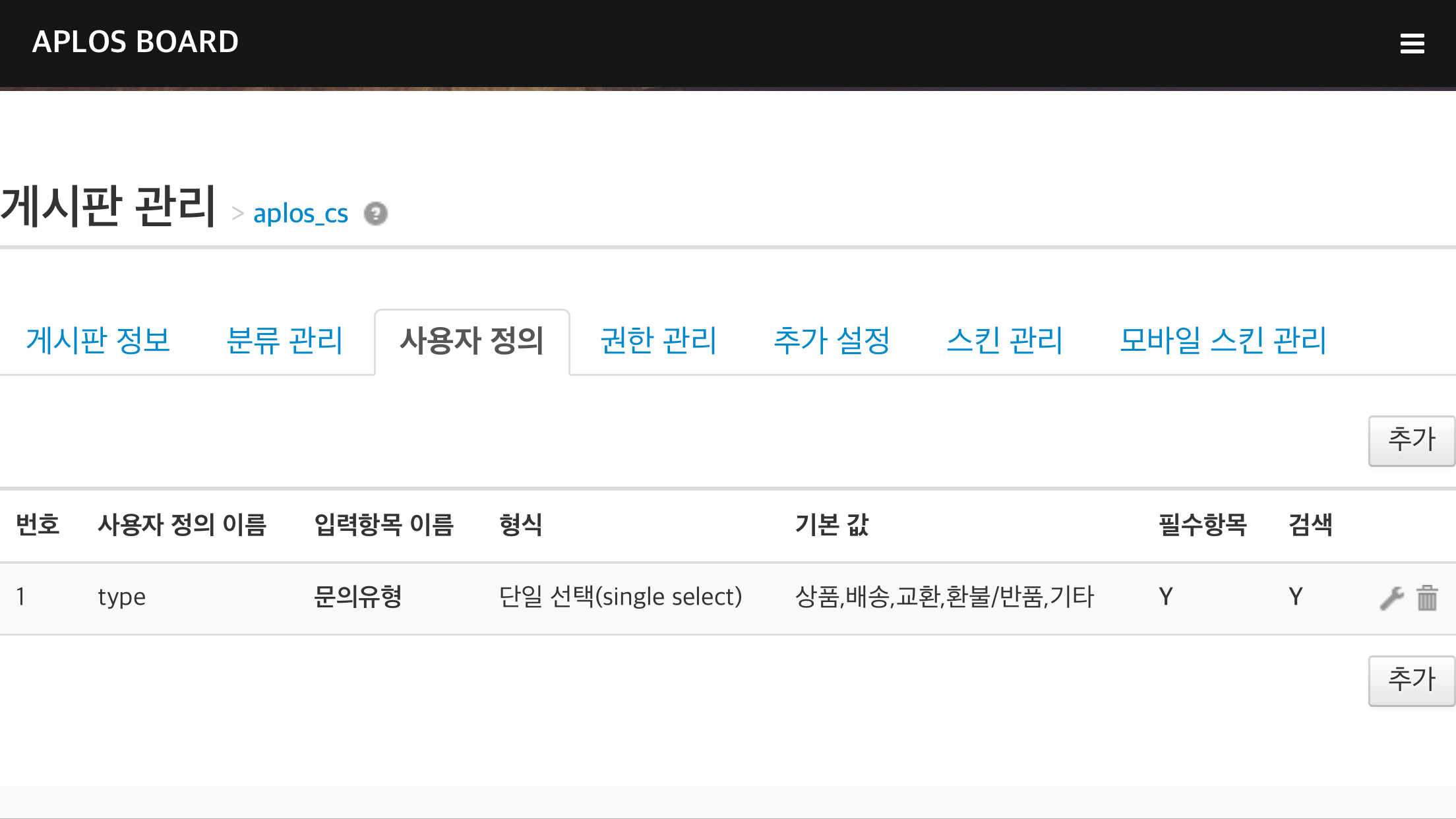Open the 모바일 스킨 관리 tab
Image resolution: width=1456 pixels, height=819 pixels.
(x=1223, y=341)
